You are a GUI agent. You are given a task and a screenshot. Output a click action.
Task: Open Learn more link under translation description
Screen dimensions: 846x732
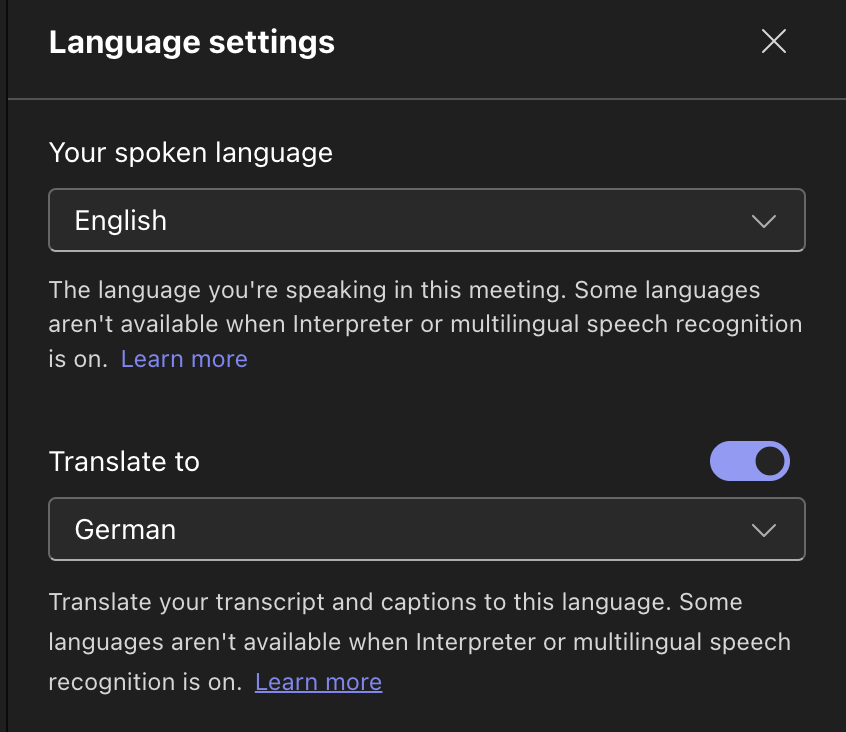pos(318,682)
